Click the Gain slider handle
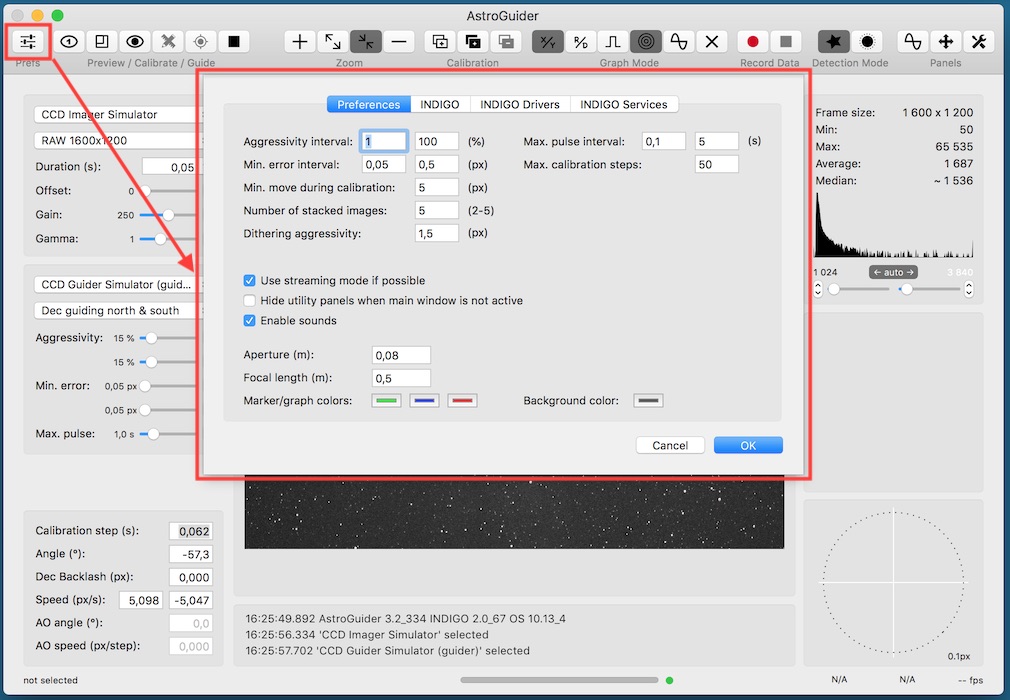Viewport: 1010px width, 700px height. tap(168, 215)
